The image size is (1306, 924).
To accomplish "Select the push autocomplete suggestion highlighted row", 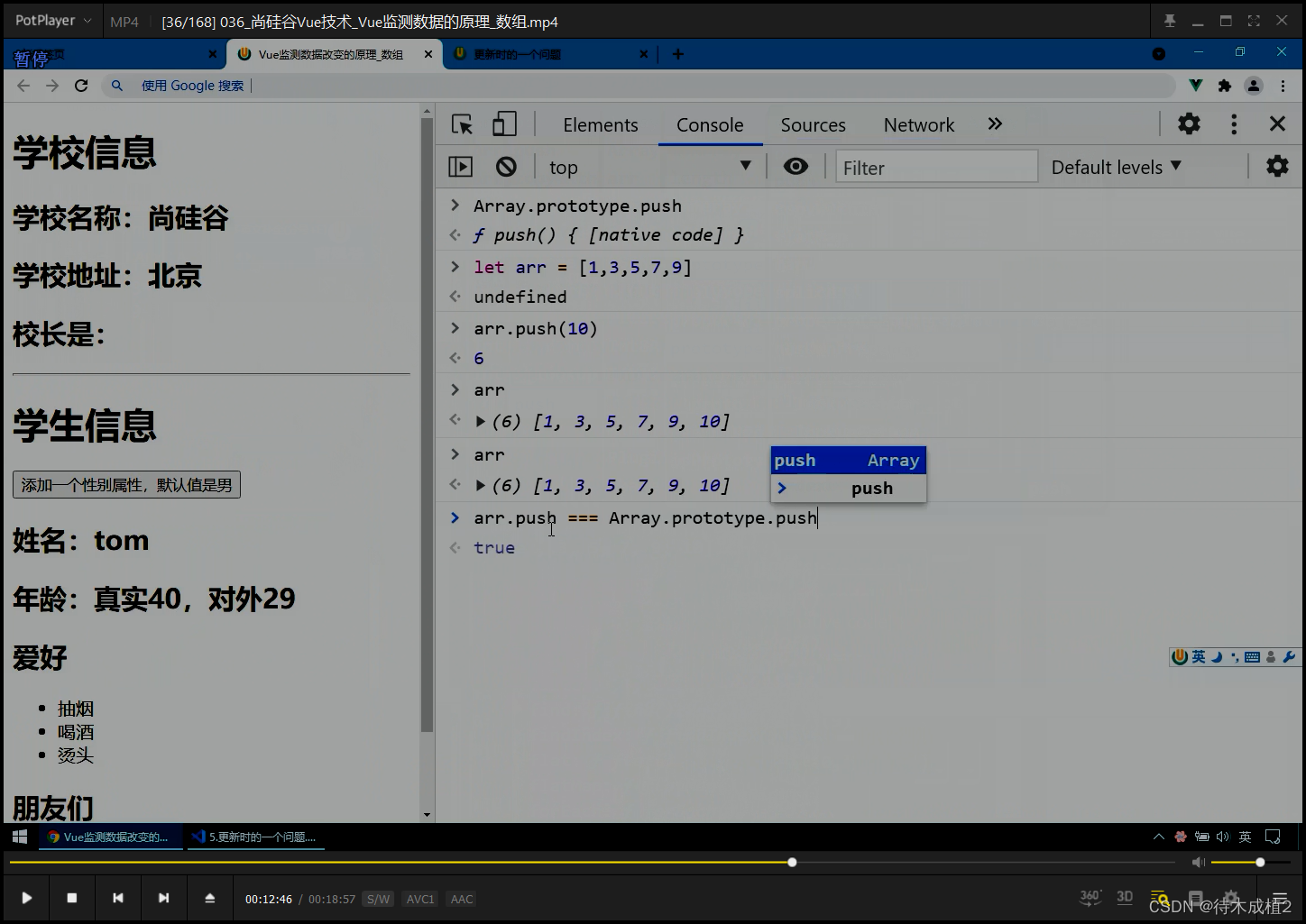I will tap(848, 461).
